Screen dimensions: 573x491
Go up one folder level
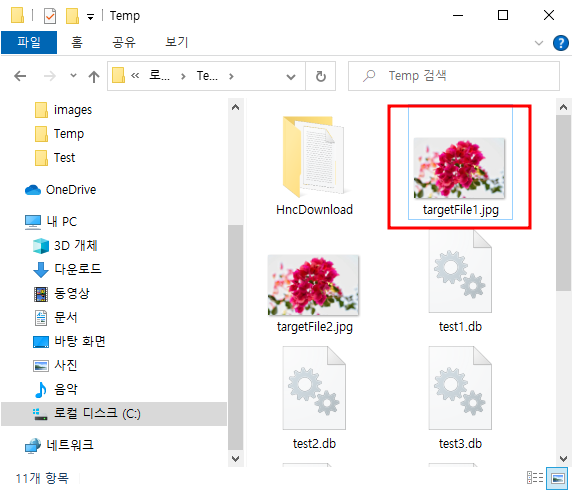coord(94,76)
